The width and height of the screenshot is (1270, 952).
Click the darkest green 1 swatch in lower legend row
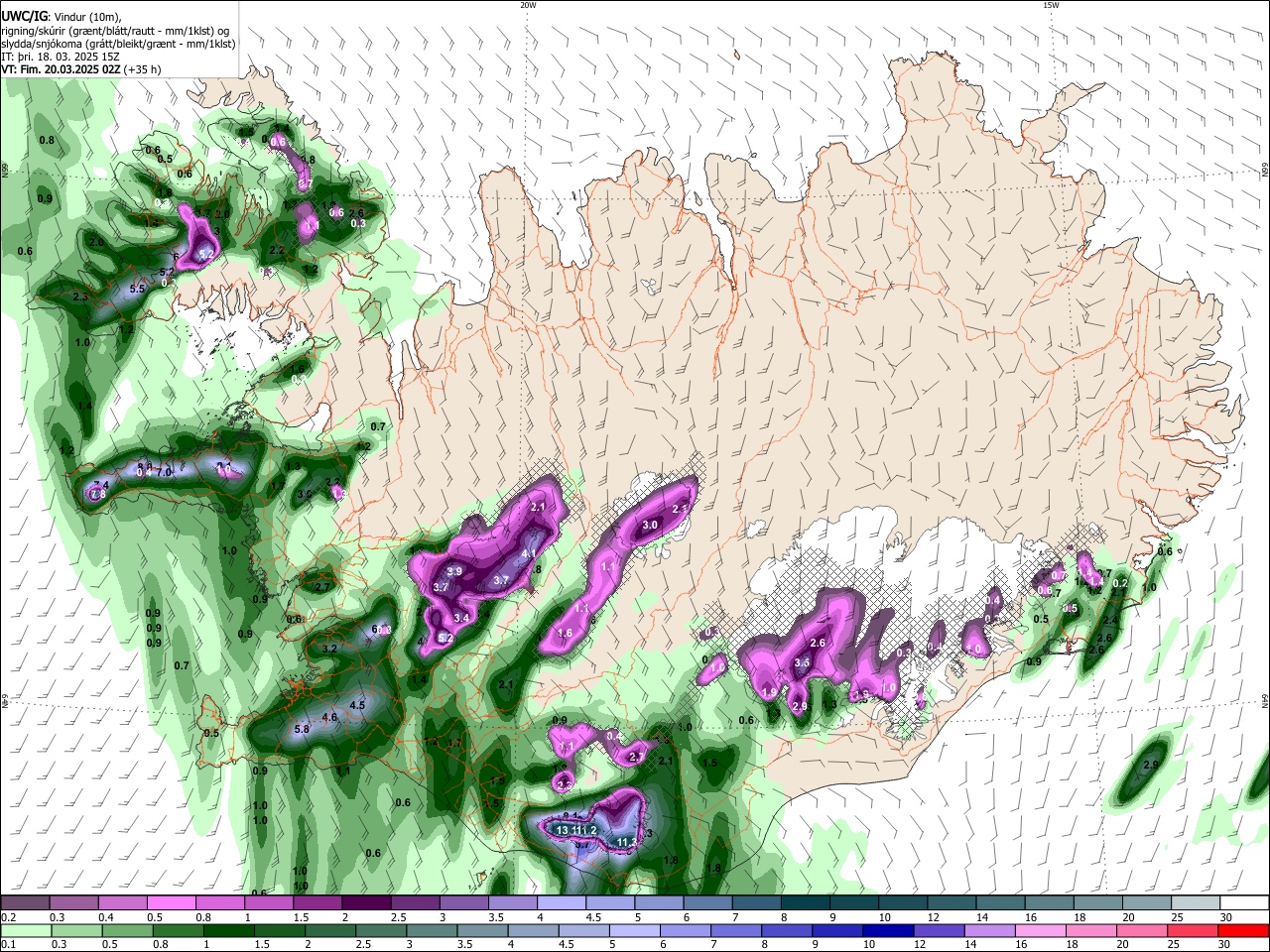pyautogui.click(x=228, y=930)
